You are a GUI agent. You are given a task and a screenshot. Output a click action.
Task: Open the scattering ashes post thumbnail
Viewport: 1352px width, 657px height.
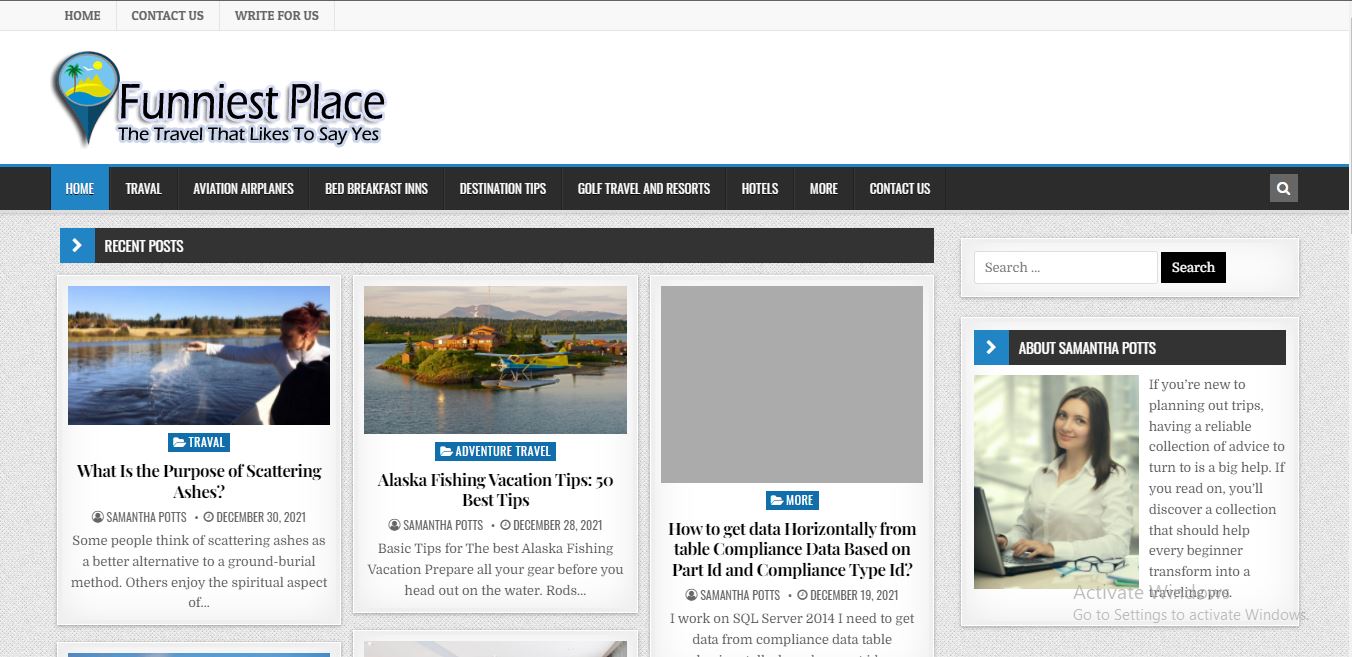point(199,355)
